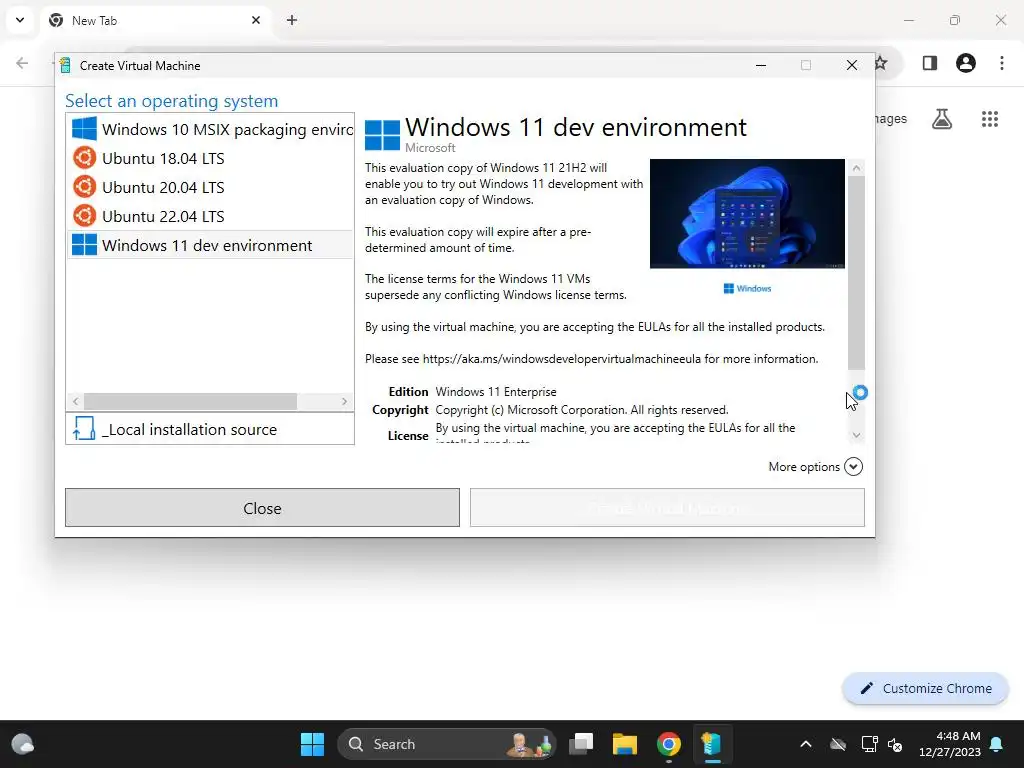Open Chrome three-dot menu
Viewport: 1024px width, 768px height.
1002,63
